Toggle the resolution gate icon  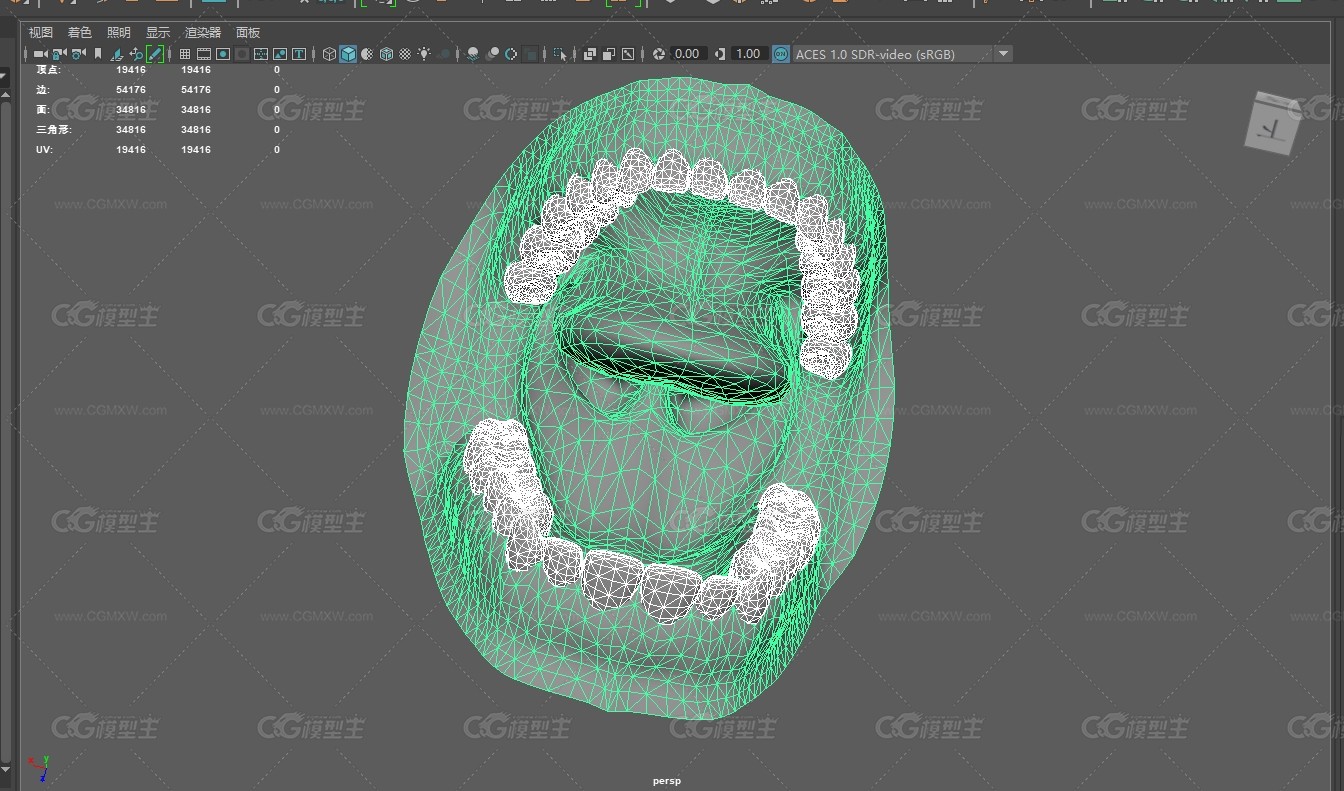pos(223,54)
